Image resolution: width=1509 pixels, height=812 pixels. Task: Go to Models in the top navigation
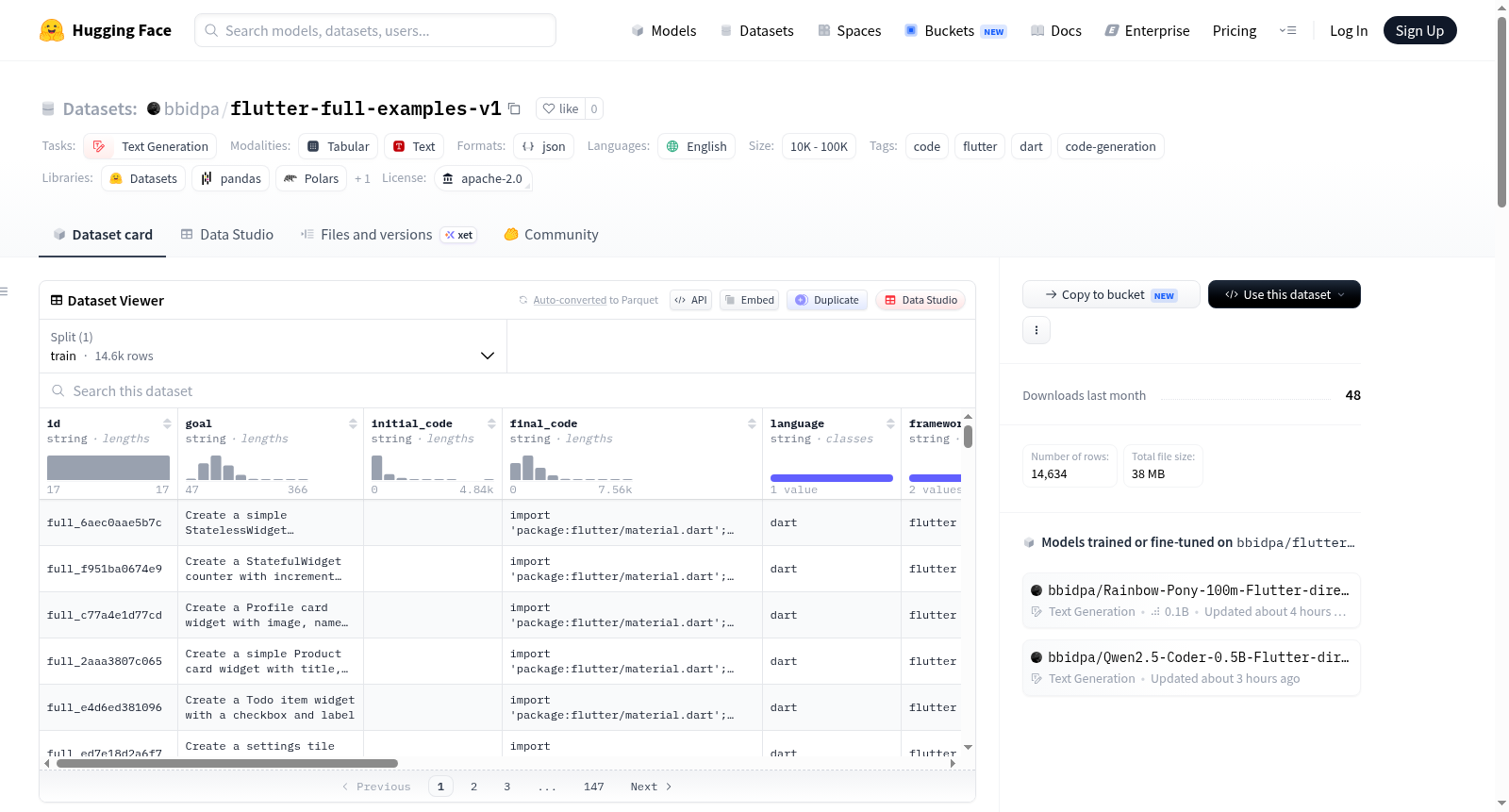[664, 30]
